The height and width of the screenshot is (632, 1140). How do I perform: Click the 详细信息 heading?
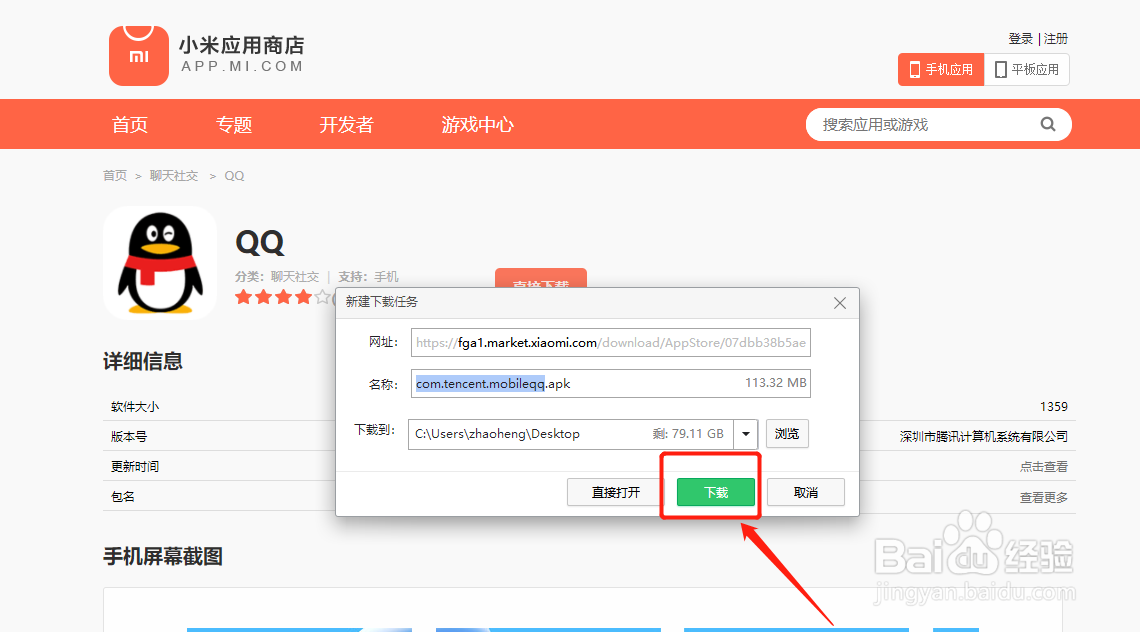click(x=142, y=361)
